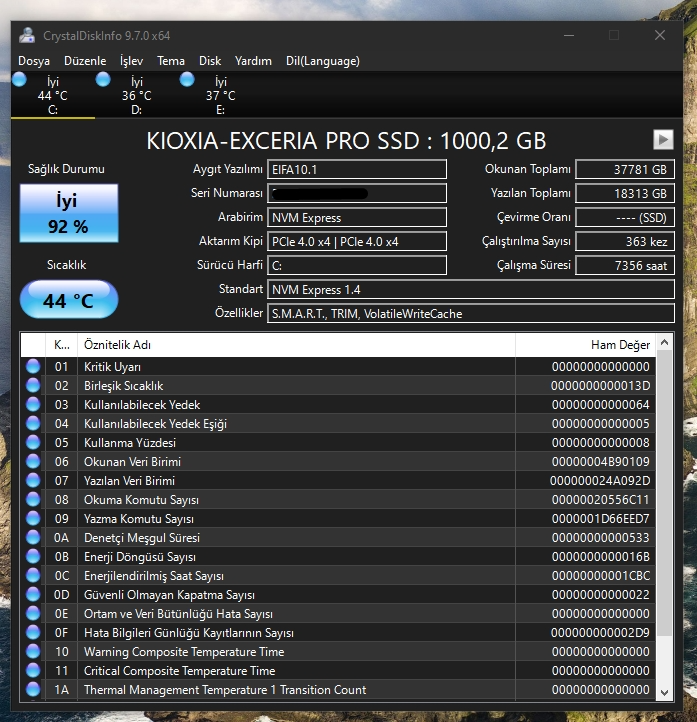Go to next disk with the arrow button

(663, 139)
